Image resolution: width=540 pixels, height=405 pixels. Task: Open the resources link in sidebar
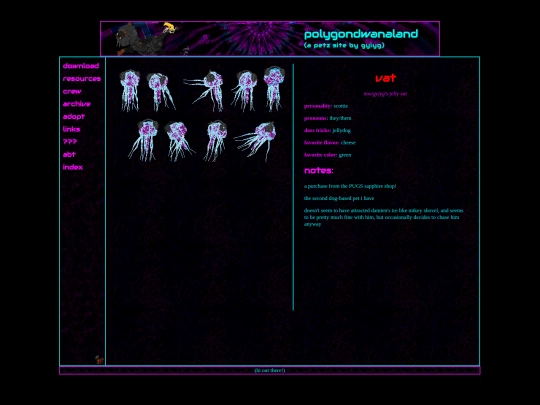tap(82, 79)
